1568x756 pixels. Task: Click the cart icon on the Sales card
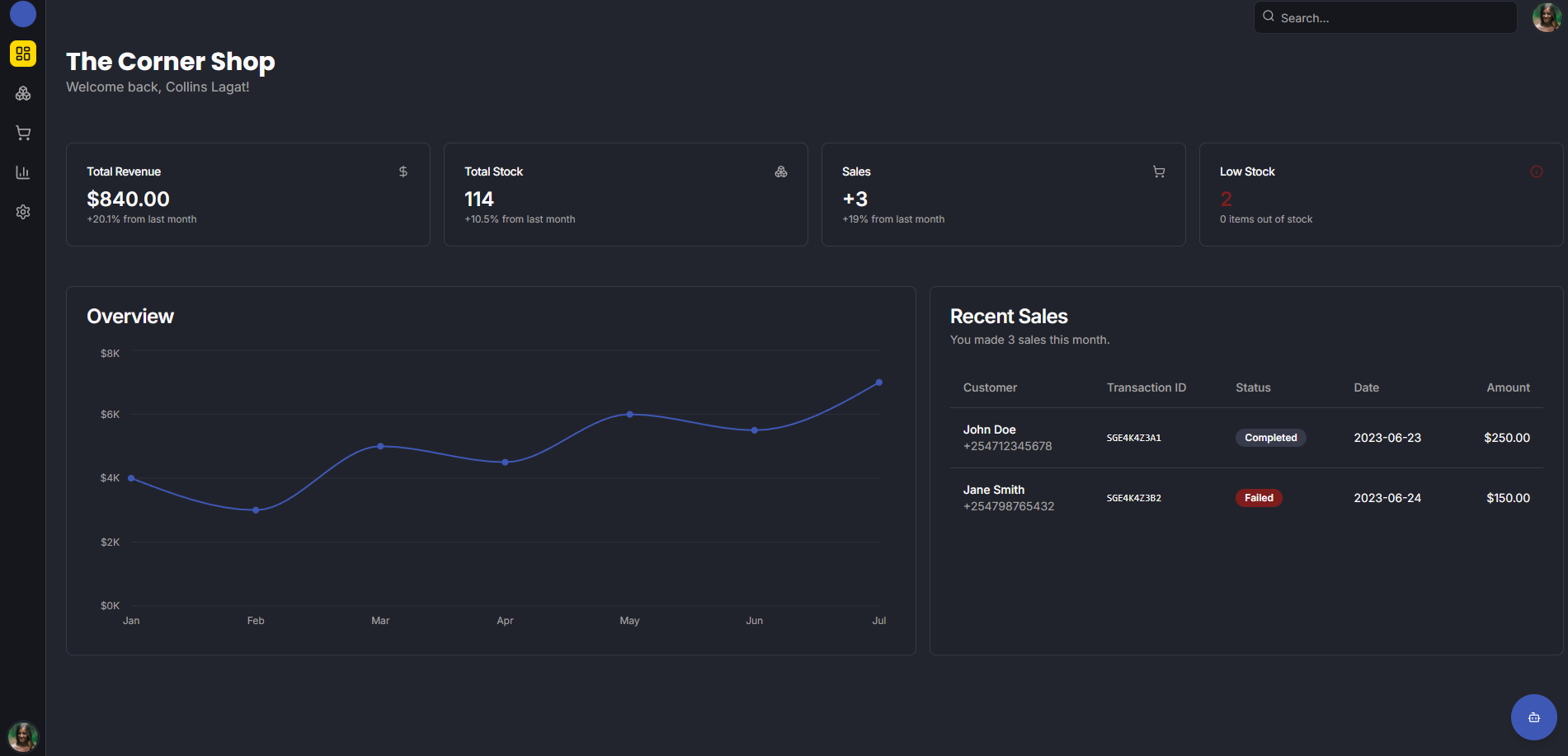[1158, 171]
